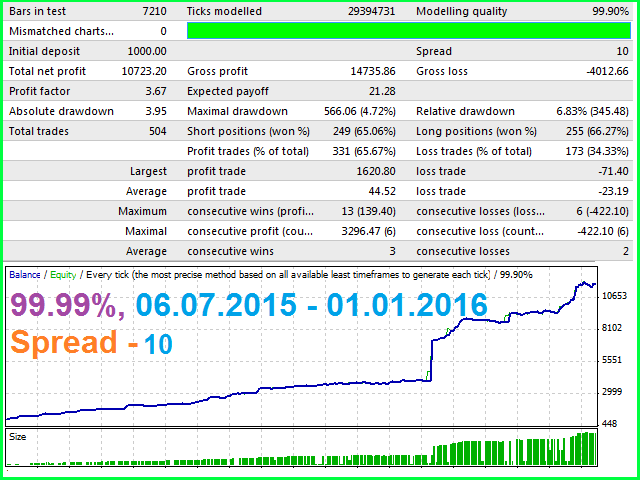Image resolution: width=640 pixels, height=480 pixels.
Task: Select the Relative drawdown 6.83% cell
Action: coord(592,111)
